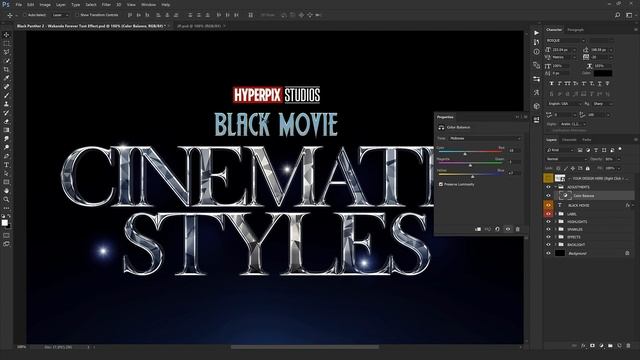Select the Crop tool
The height and width of the screenshot is (360, 640).
(7, 69)
